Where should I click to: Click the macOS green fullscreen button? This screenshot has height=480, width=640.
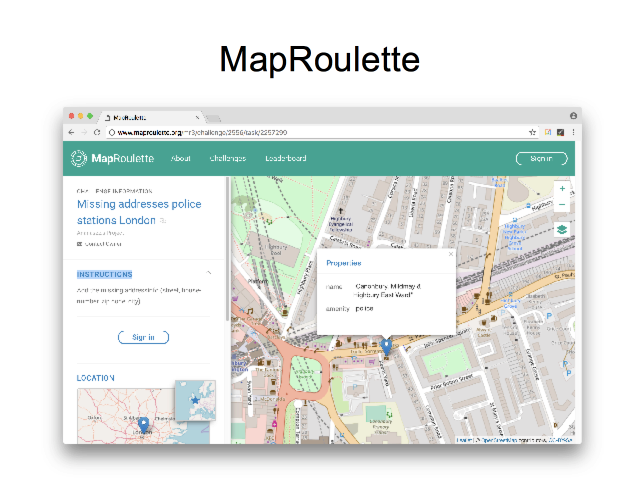pyautogui.click(x=90, y=116)
